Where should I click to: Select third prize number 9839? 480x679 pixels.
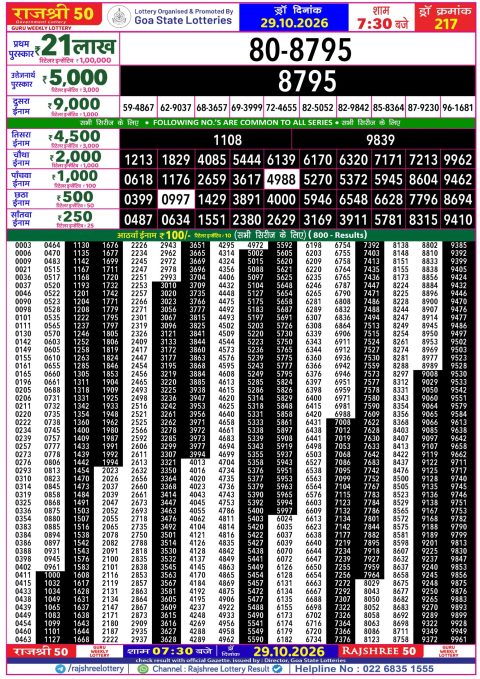click(380, 140)
